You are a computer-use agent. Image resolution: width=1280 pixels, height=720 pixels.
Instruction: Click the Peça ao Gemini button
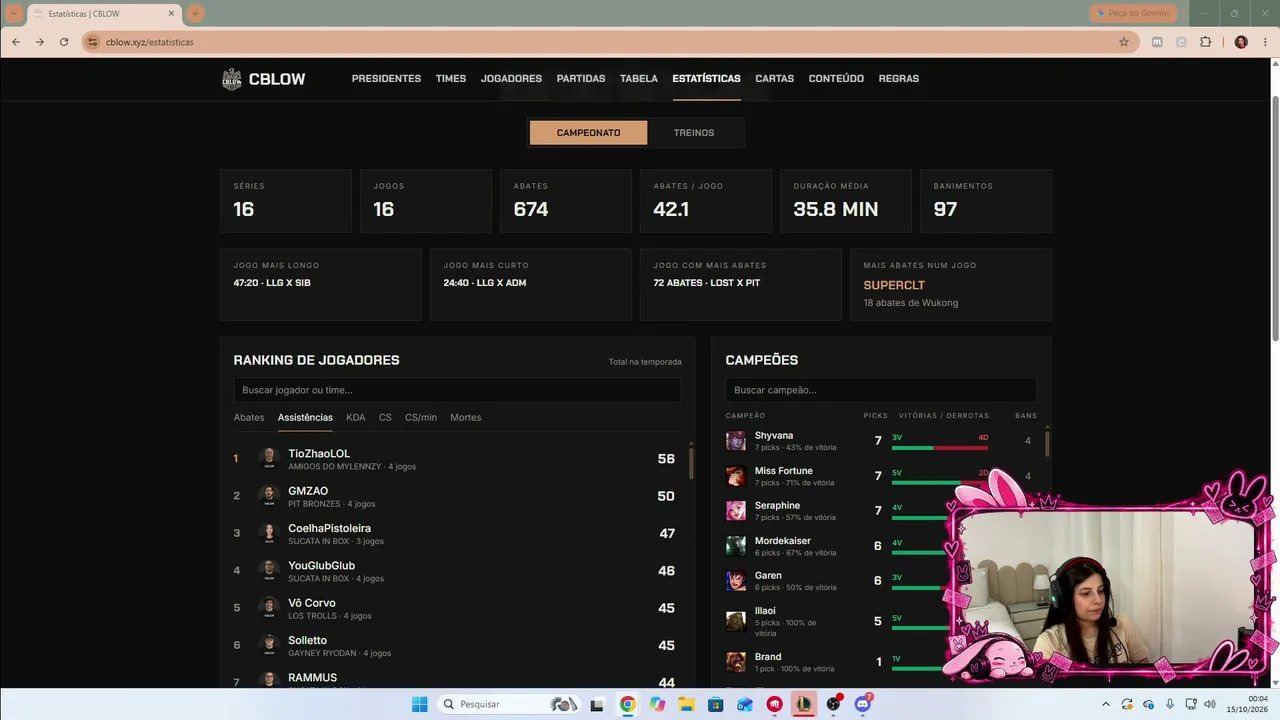point(1133,13)
